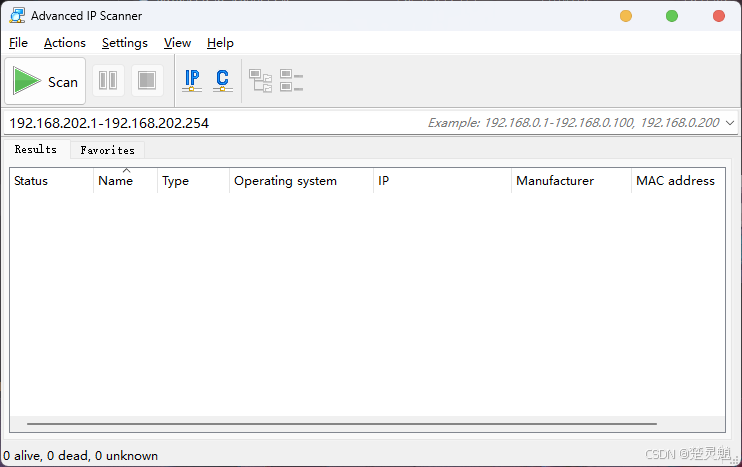
Task: Open the Settings menu
Action: tap(125, 43)
